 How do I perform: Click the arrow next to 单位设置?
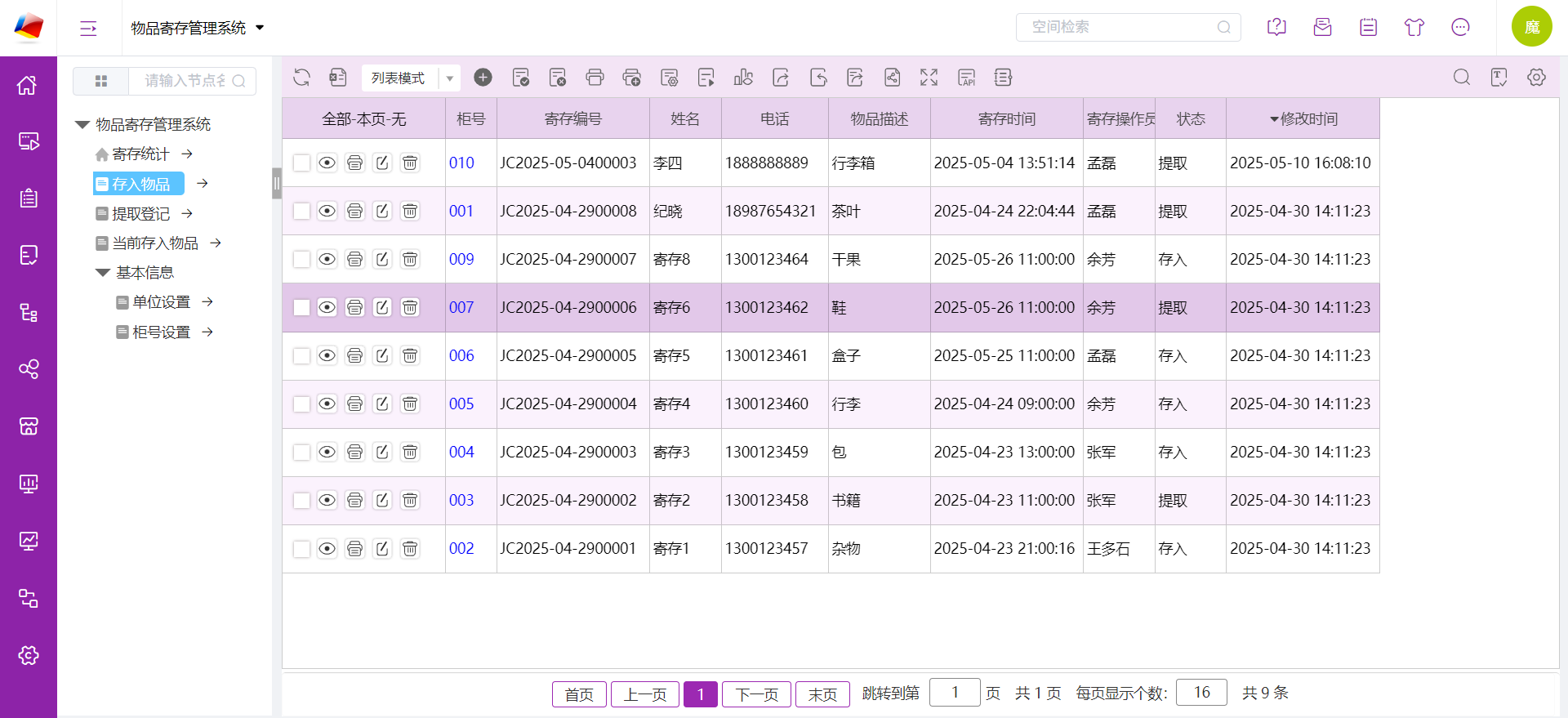tap(207, 301)
